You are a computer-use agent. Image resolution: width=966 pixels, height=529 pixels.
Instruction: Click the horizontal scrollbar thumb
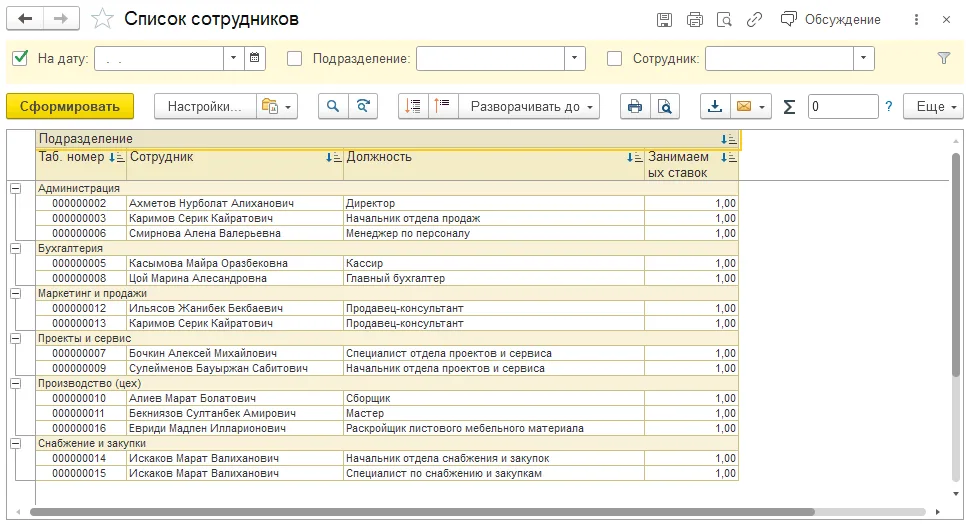click(x=422, y=512)
